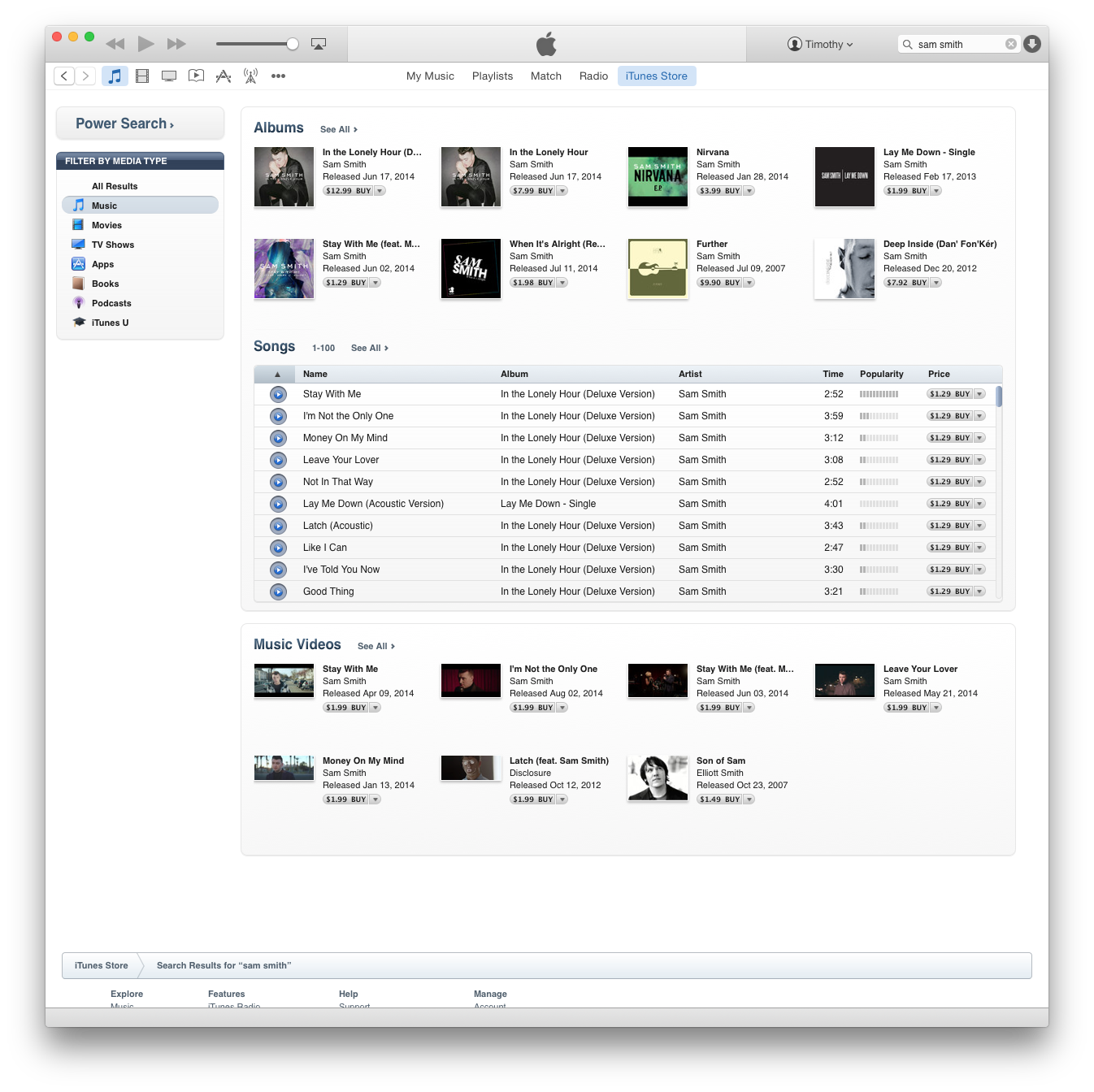Select the Movies filmstrip icon
This screenshot has height=1092, width=1094.
click(142, 76)
